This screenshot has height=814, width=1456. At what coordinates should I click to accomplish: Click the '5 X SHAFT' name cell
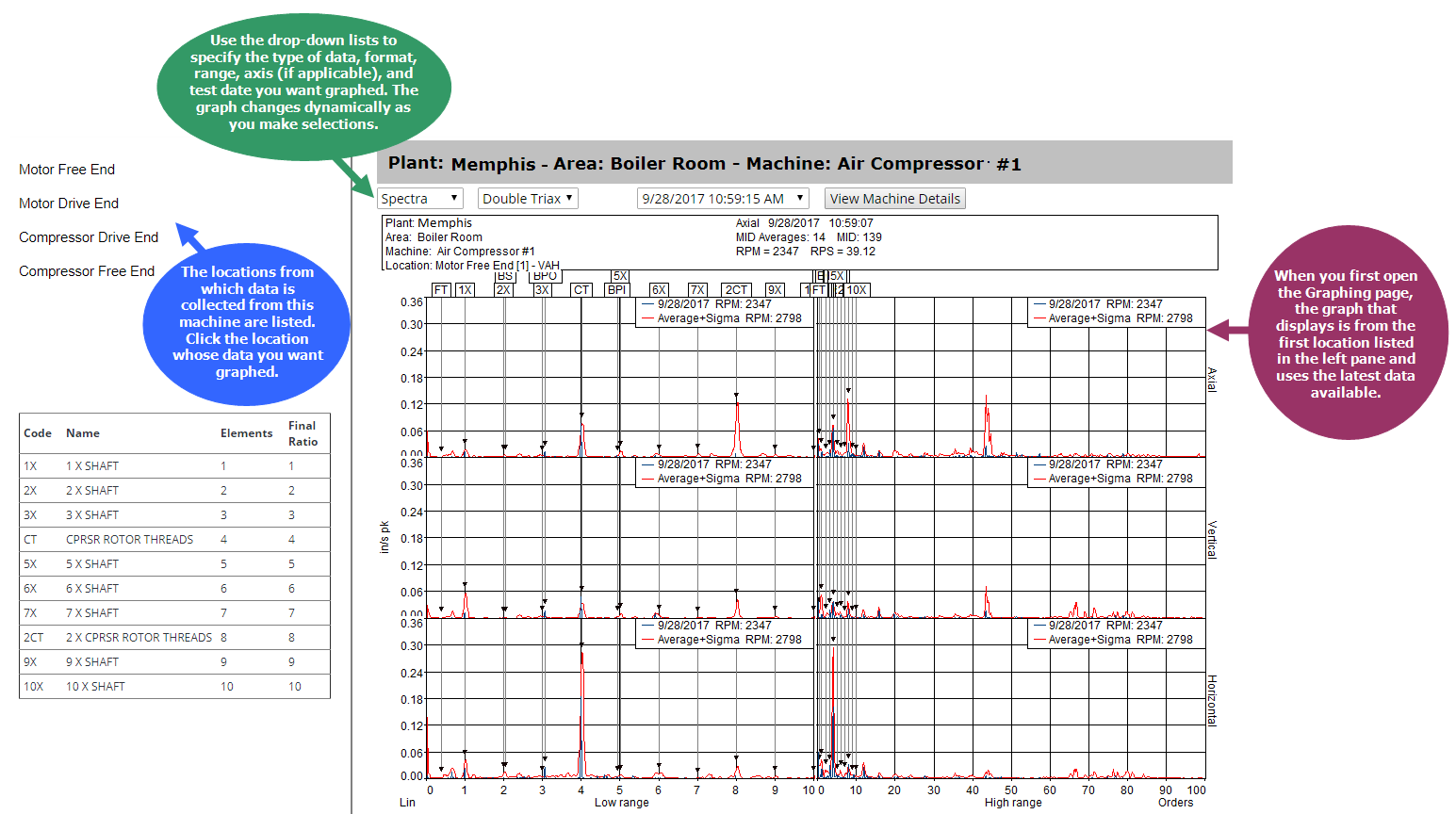coord(92,564)
